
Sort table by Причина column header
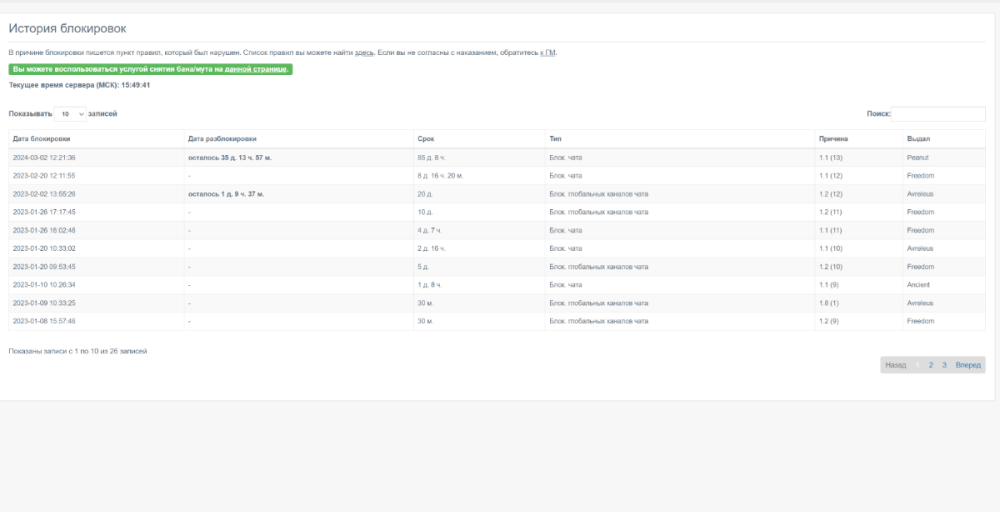click(833, 139)
